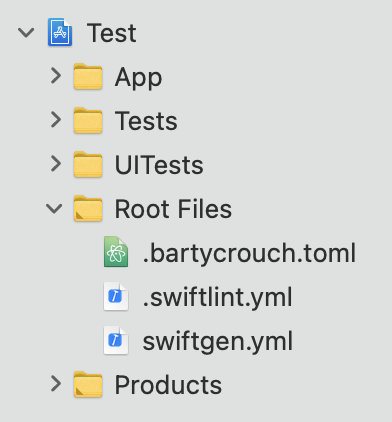Select the UITests folder label

tap(159, 165)
